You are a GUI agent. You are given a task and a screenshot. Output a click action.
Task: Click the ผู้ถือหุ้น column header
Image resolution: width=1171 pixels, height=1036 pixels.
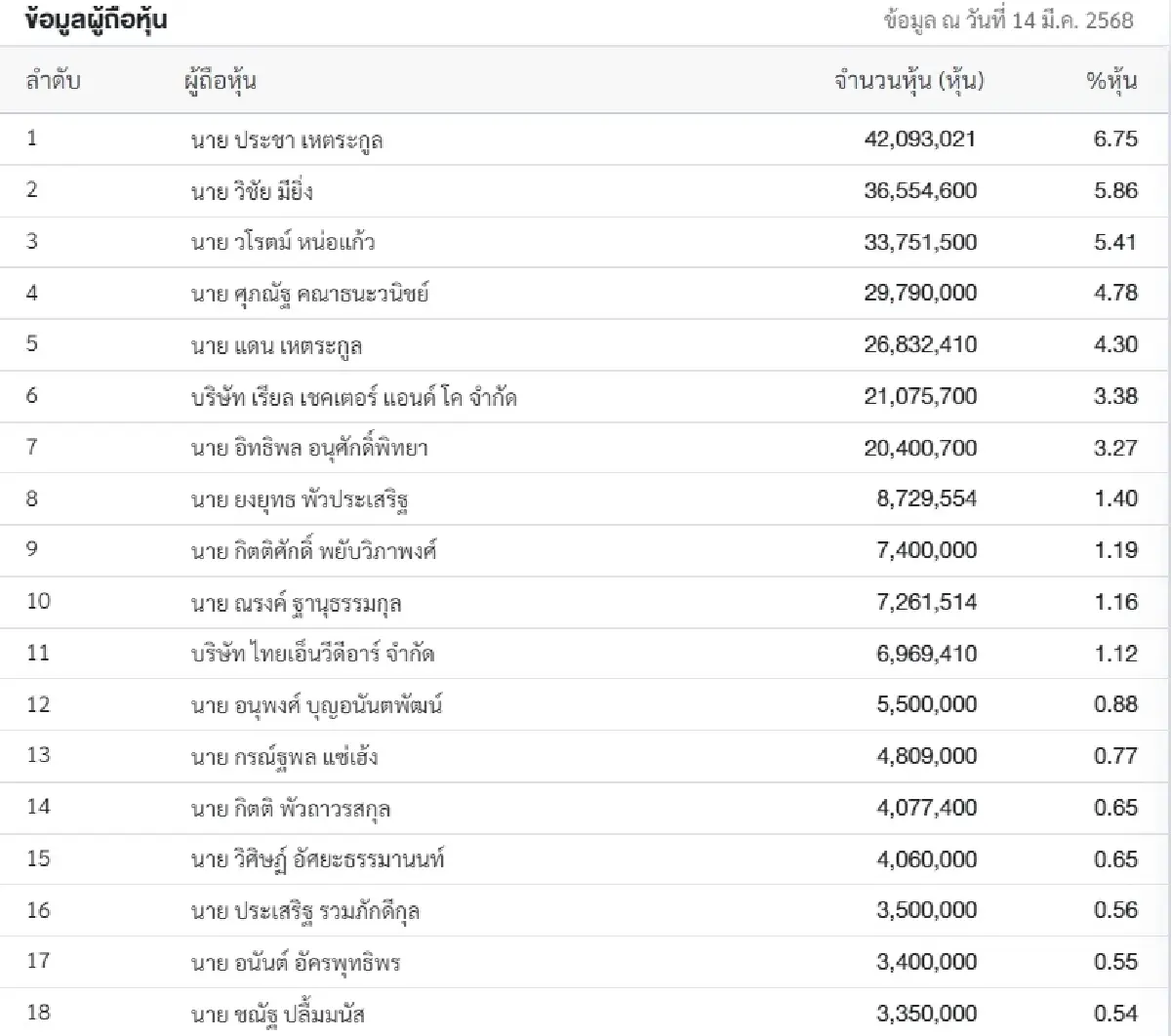[x=220, y=81]
